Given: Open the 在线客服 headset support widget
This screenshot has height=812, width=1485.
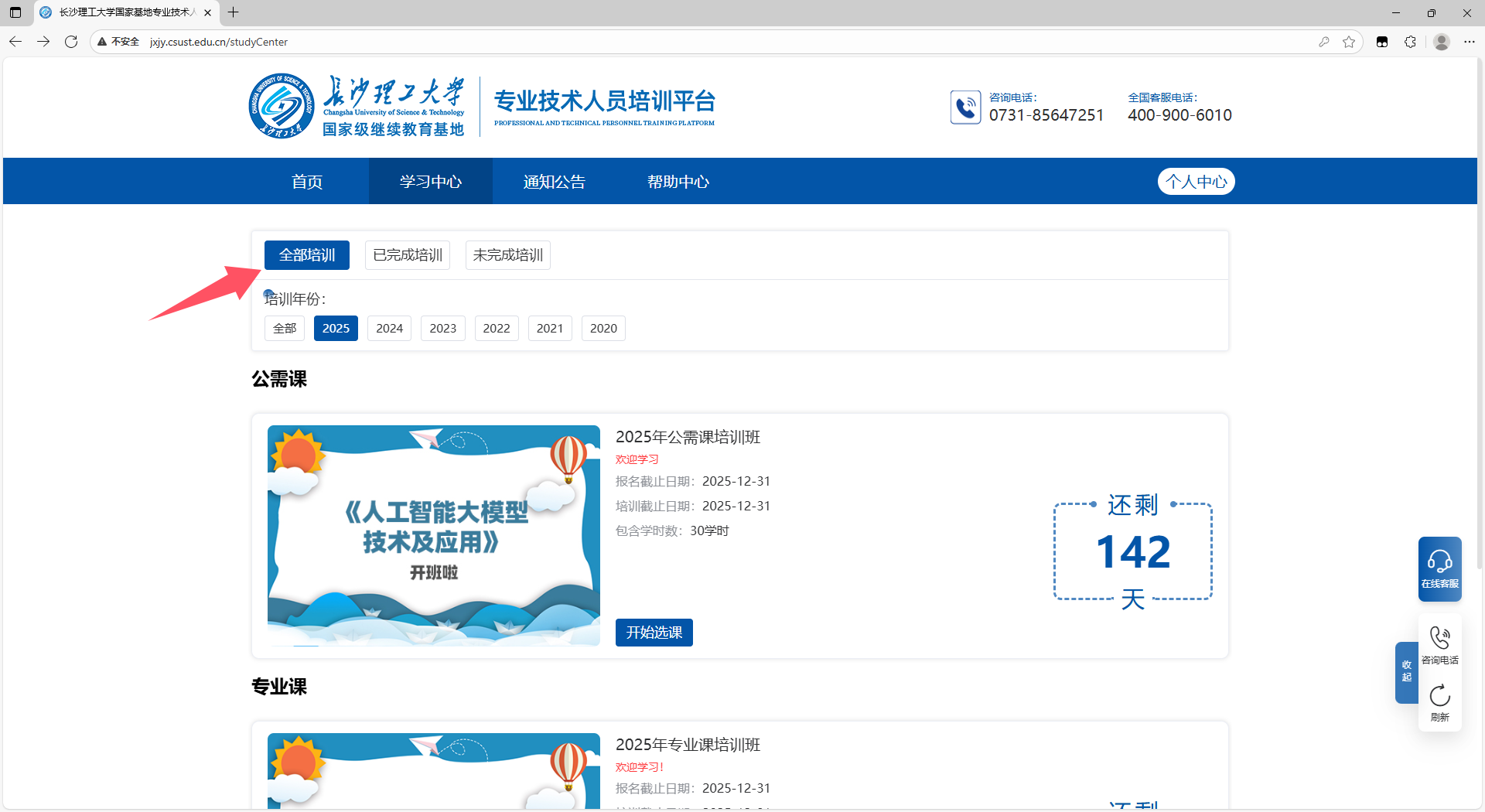Looking at the screenshot, I should click(1439, 568).
